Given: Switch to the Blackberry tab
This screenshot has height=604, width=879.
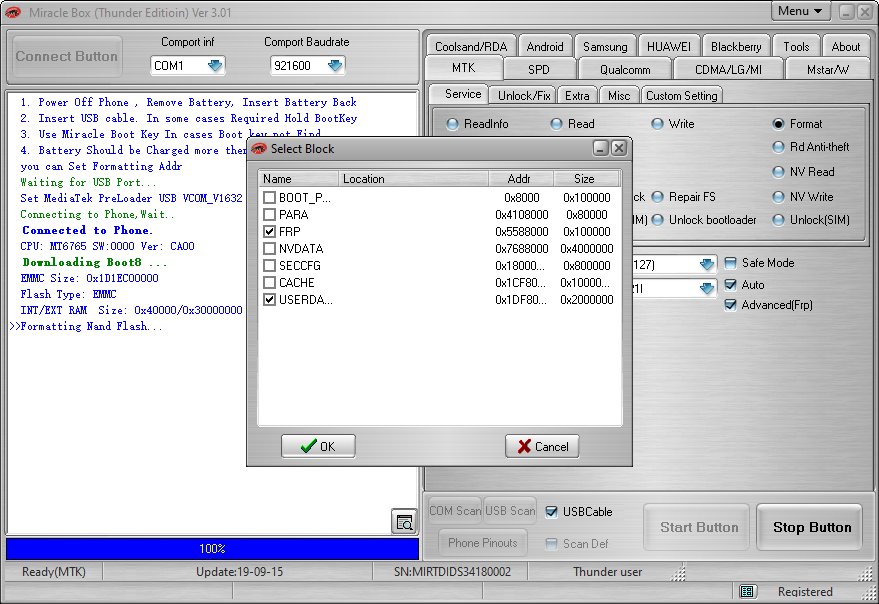Looking at the screenshot, I should 736,47.
